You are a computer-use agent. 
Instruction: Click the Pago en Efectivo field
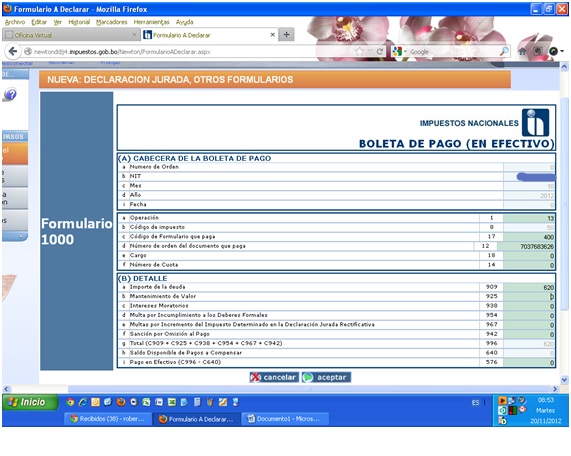click(529, 363)
